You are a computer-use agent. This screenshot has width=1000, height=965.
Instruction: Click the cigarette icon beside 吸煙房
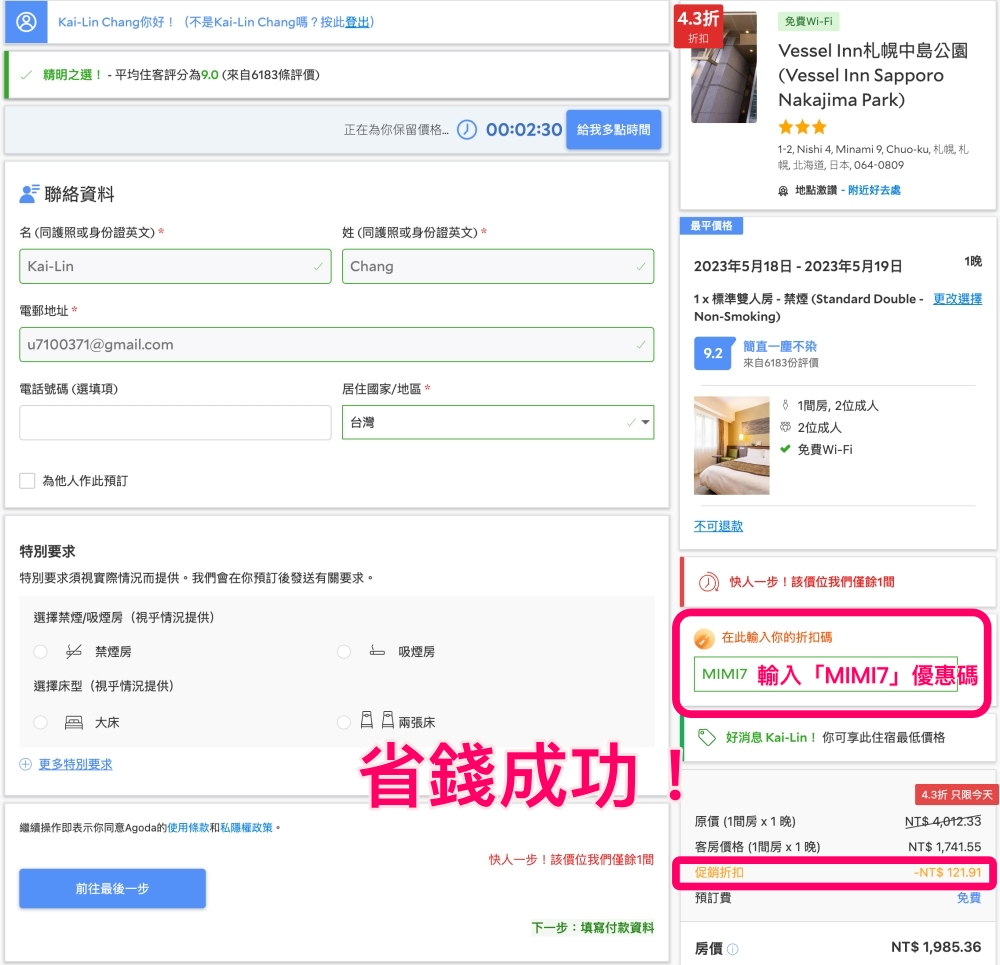click(378, 651)
